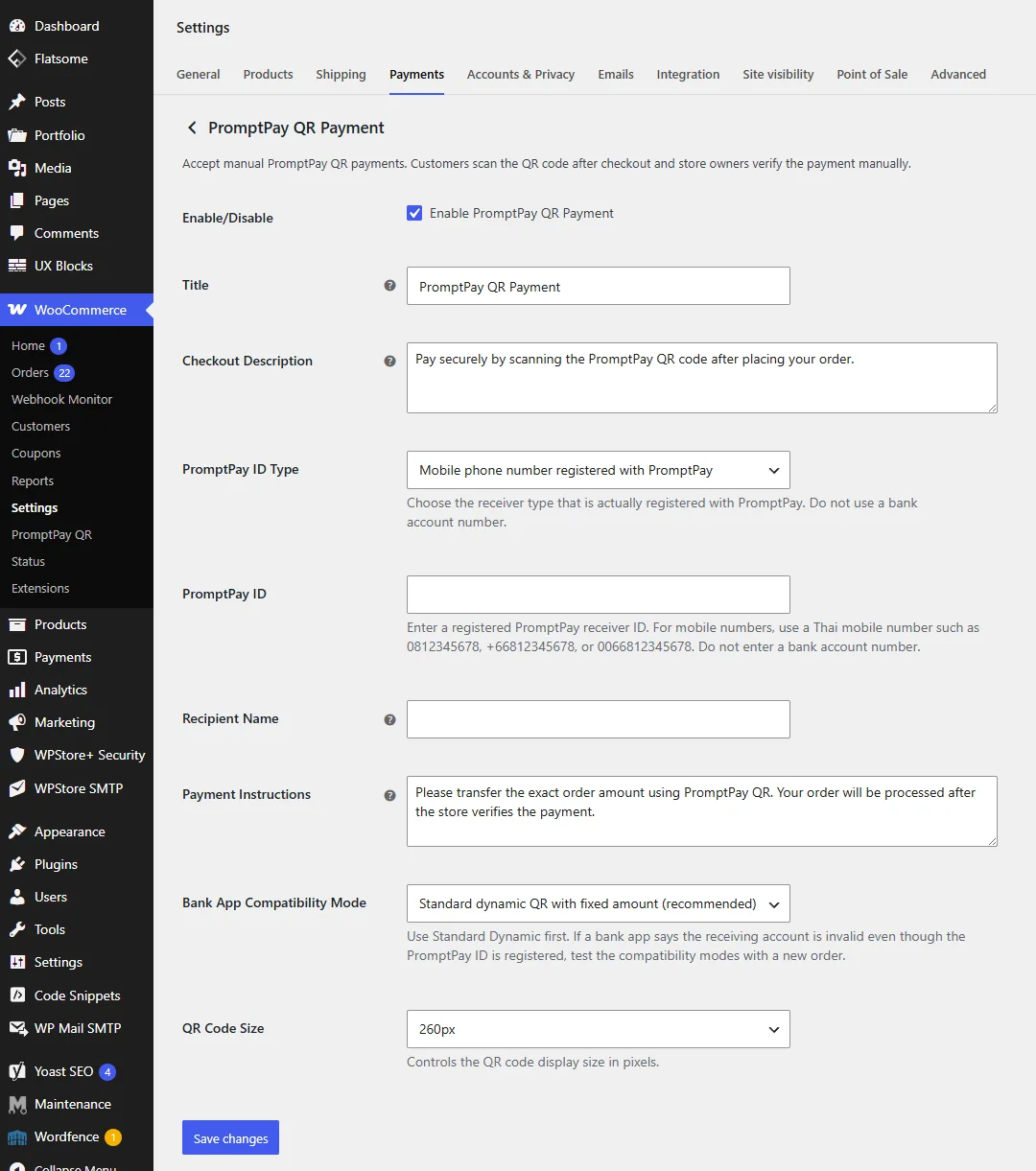Click the WPStore+ Security shield icon
The image size is (1036, 1171).
(x=17, y=755)
